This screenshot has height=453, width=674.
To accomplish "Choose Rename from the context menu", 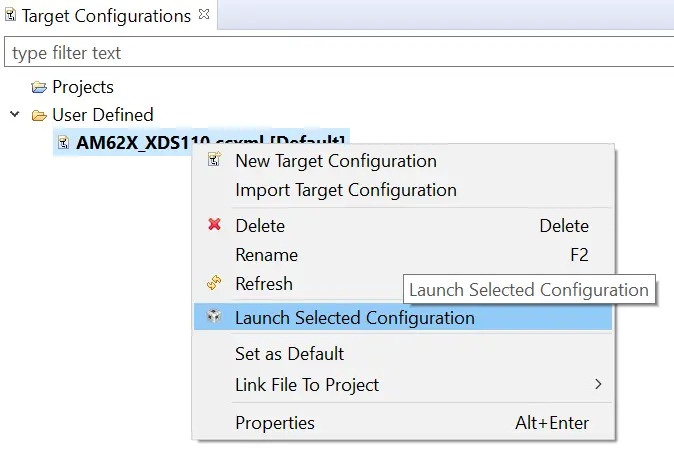I will [266, 255].
